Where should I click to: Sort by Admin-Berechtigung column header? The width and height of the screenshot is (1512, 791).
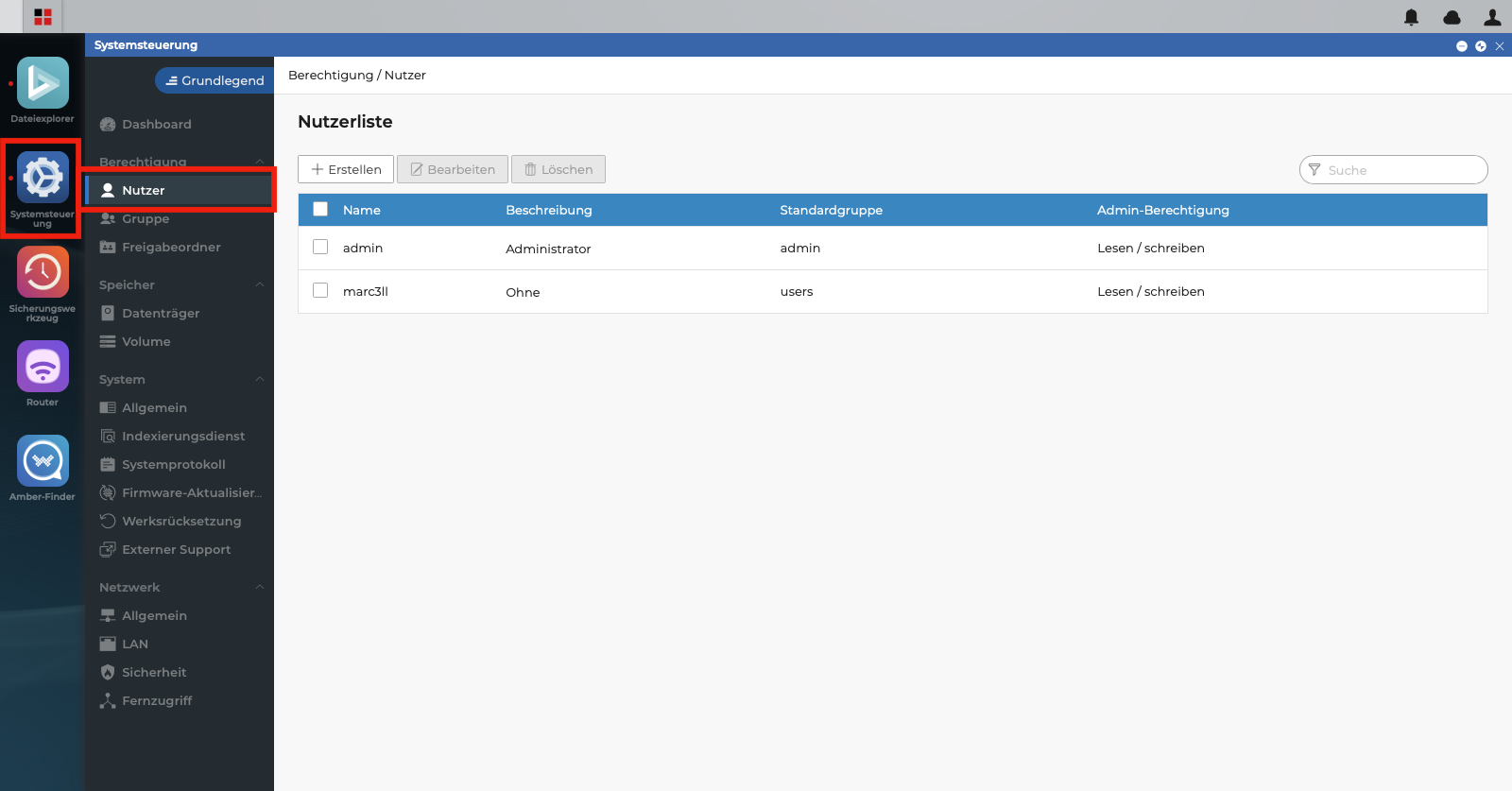coord(1163,210)
